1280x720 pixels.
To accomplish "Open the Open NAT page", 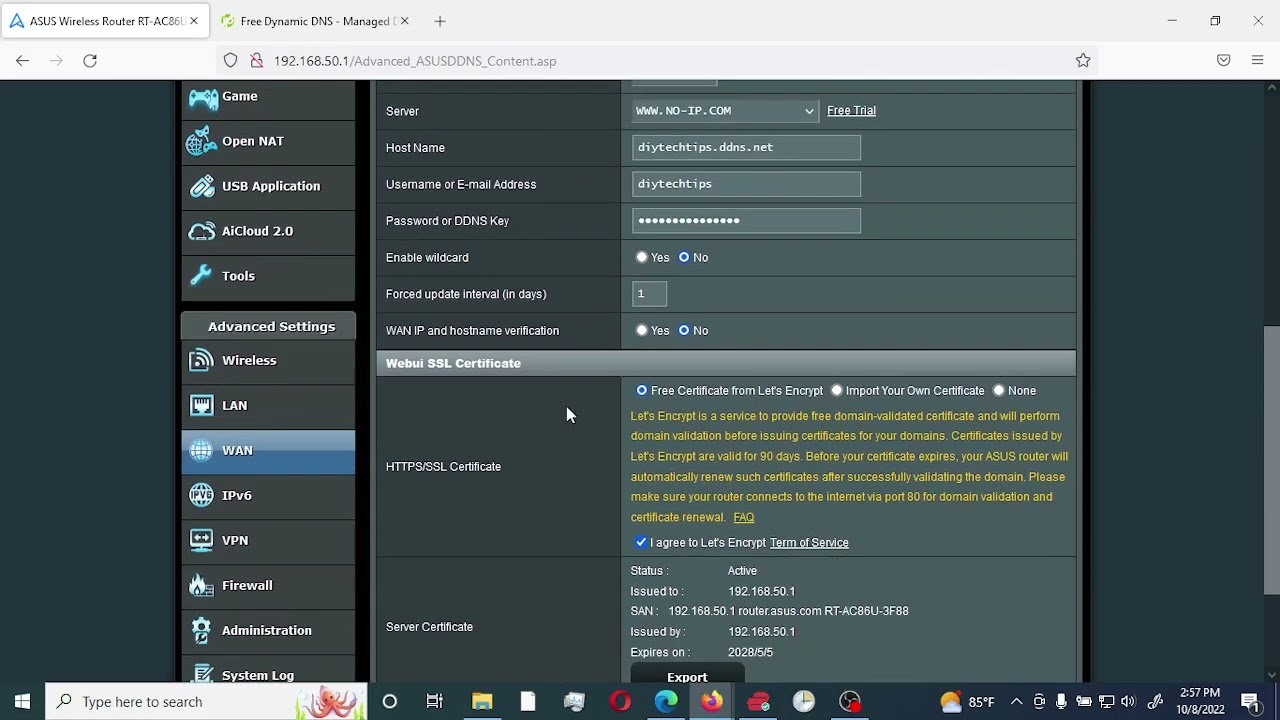I will 268,142.
